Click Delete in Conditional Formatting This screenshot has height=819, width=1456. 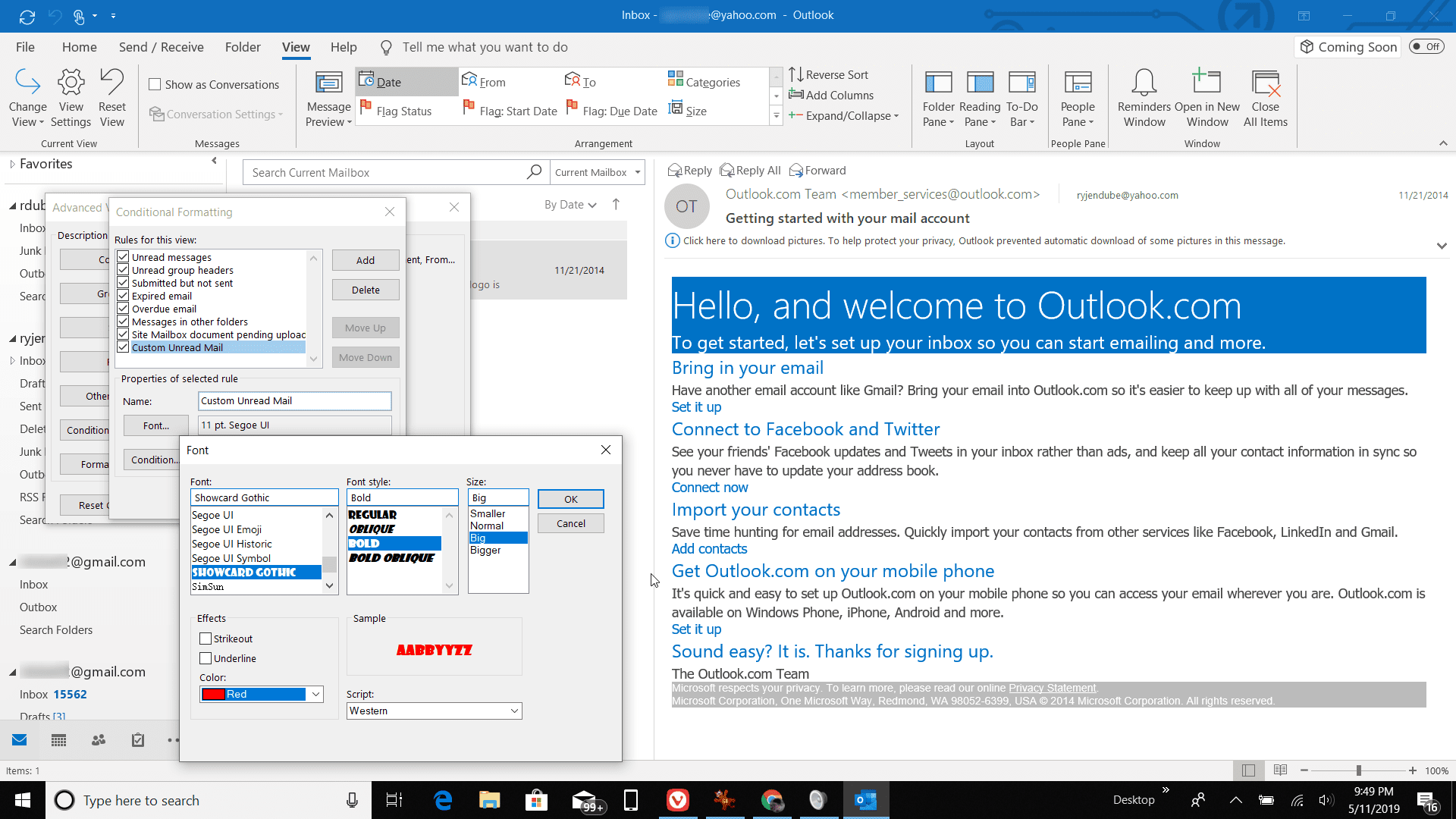click(x=366, y=290)
